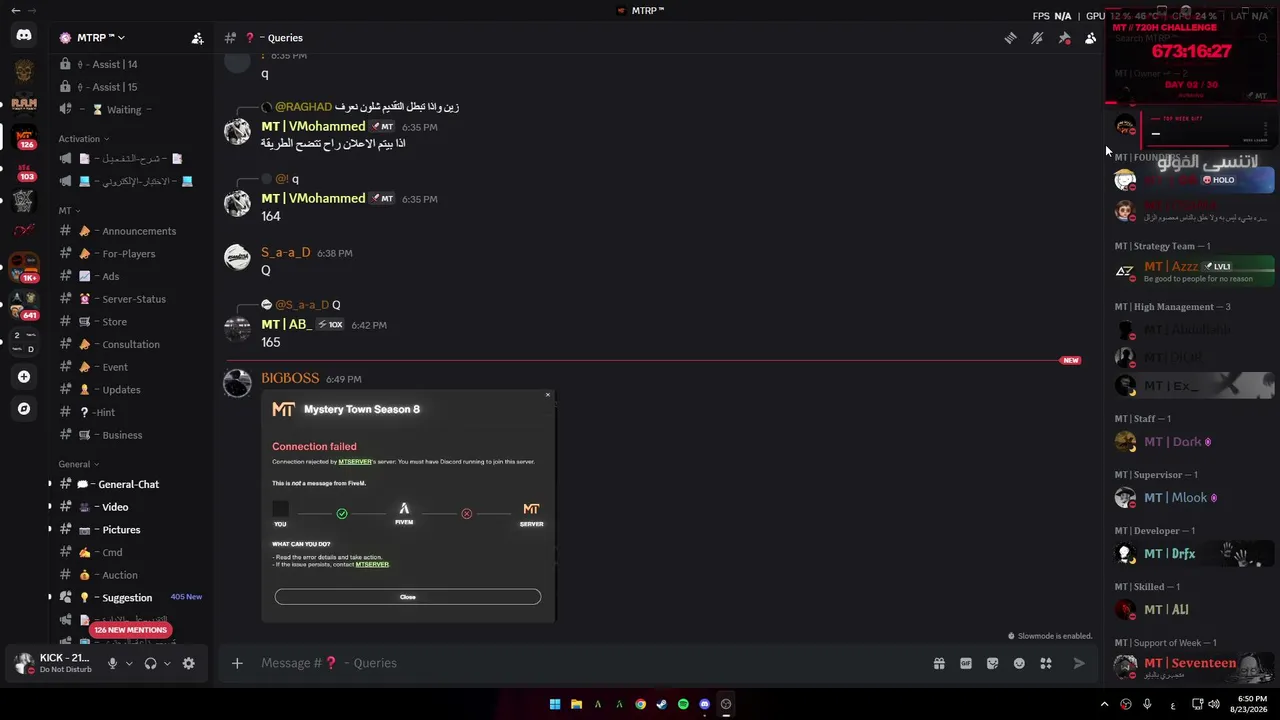This screenshot has width=1280, height=720.
Task: Open notification settings bell in channel header
Action: click(1037, 38)
